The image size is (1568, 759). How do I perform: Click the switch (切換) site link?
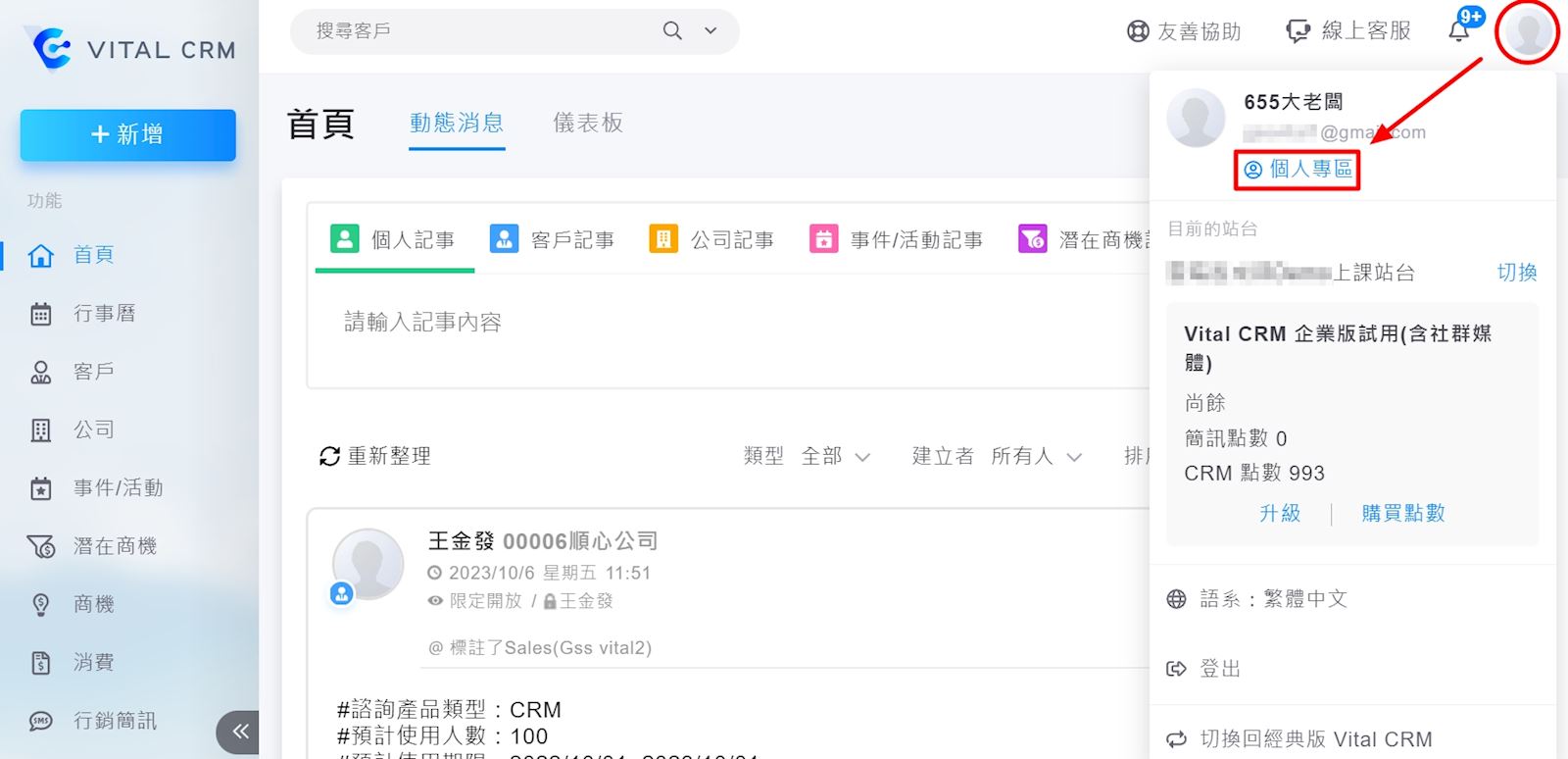pyautogui.click(x=1516, y=273)
